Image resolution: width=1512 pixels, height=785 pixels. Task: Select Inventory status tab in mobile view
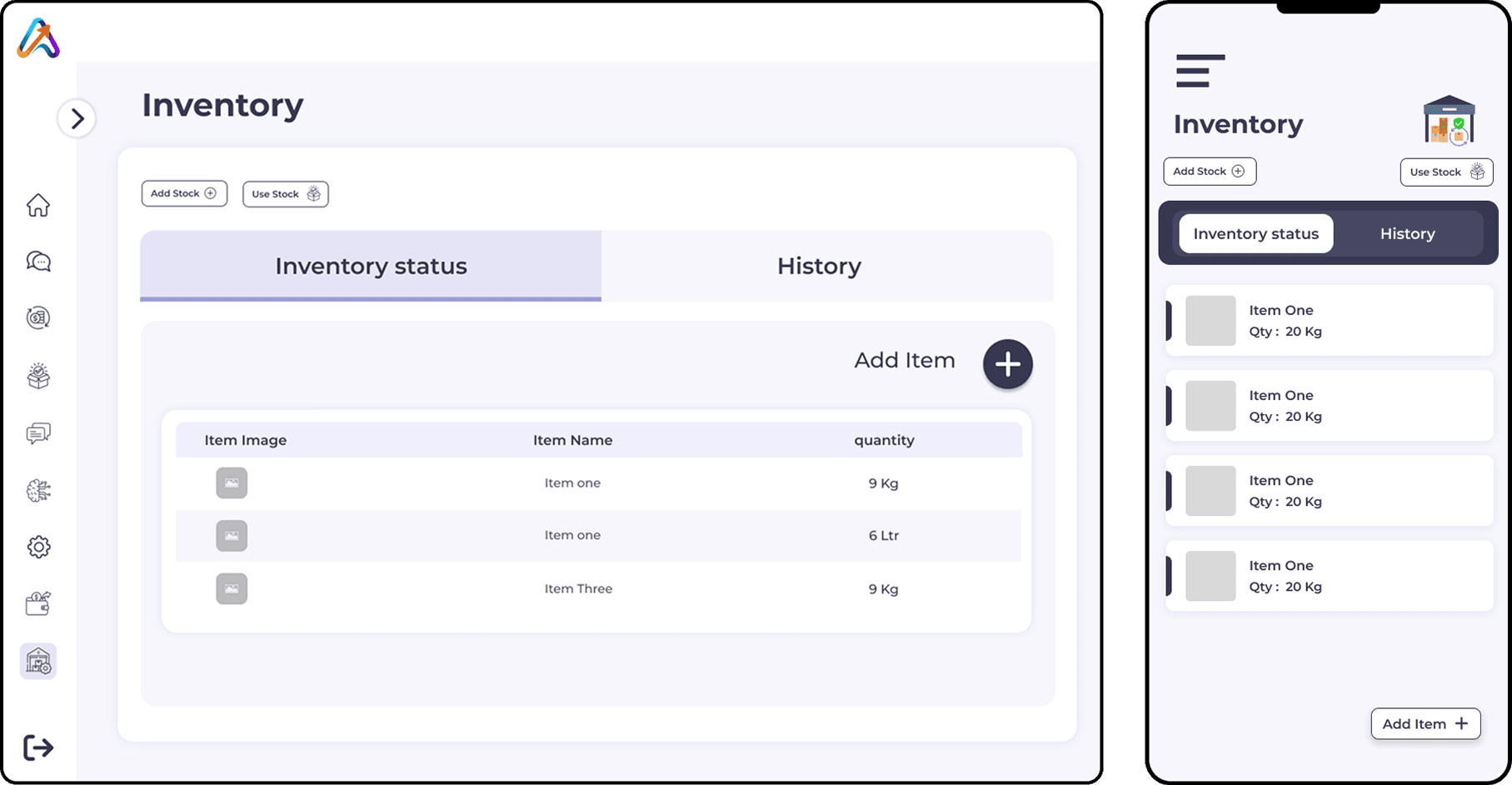point(1256,234)
